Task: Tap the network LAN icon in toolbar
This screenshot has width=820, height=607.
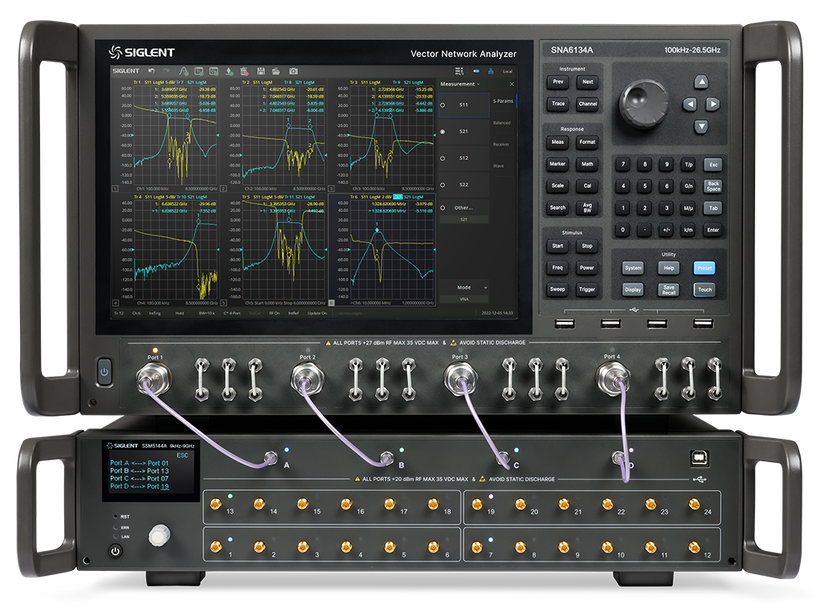Action: point(491,71)
